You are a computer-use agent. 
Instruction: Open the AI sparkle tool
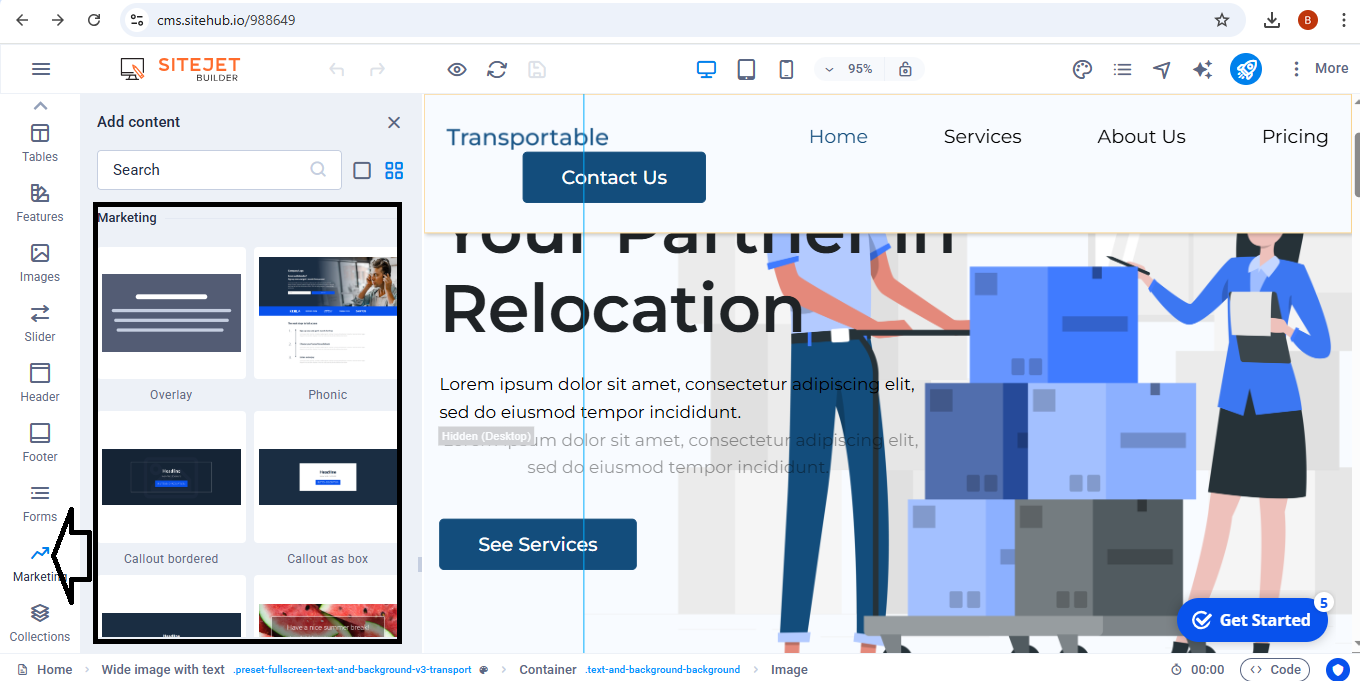tap(1202, 69)
